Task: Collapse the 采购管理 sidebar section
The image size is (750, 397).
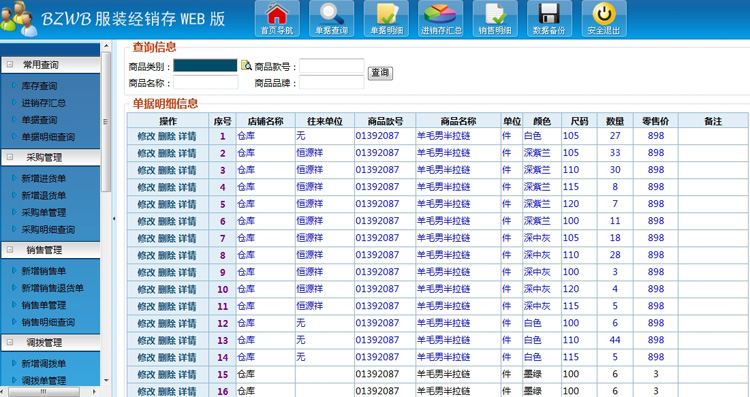Action: pyautogui.click(x=10, y=157)
